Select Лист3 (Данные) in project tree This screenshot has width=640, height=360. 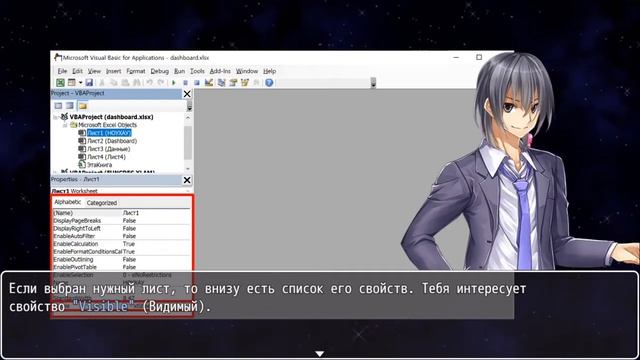click(x=109, y=149)
